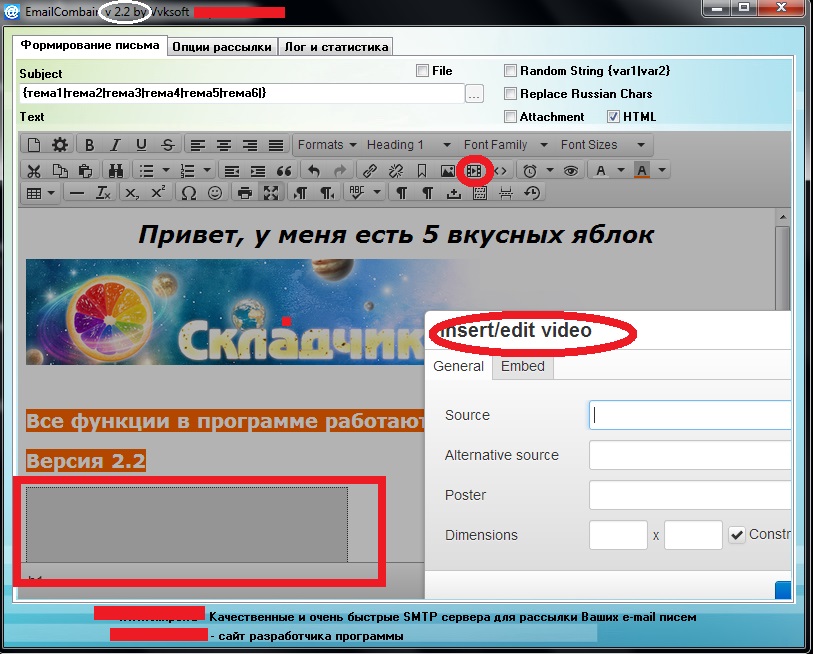This screenshot has width=813, height=654.
Task: Click the Poster input field
Action: pos(690,495)
